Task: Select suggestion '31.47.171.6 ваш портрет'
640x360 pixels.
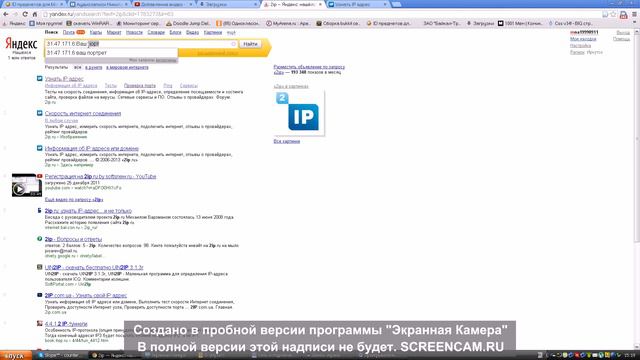Action: pyautogui.click(x=111, y=53)
